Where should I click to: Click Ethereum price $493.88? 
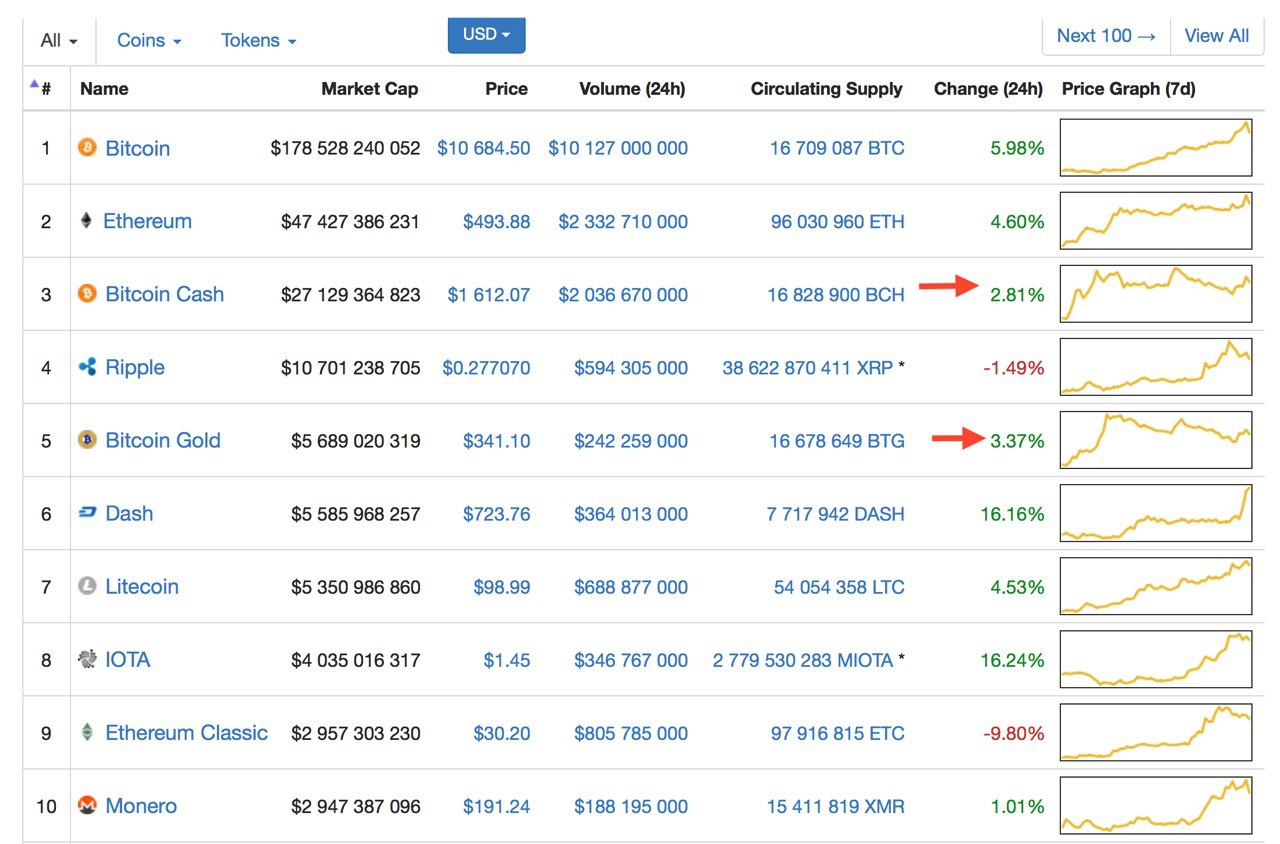[x=497, y=221]
